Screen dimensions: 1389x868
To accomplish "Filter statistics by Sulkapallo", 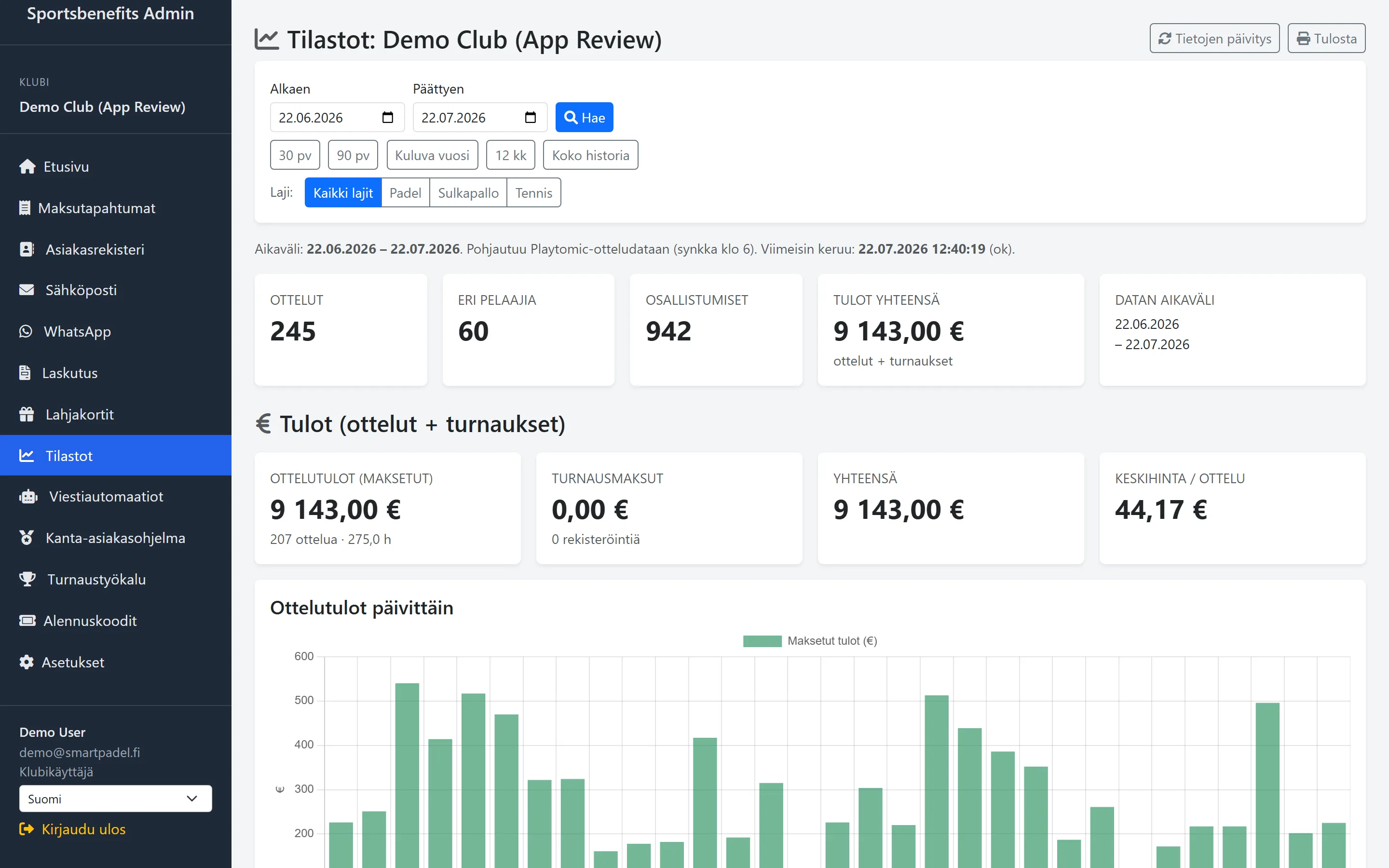I will (468, 192).
